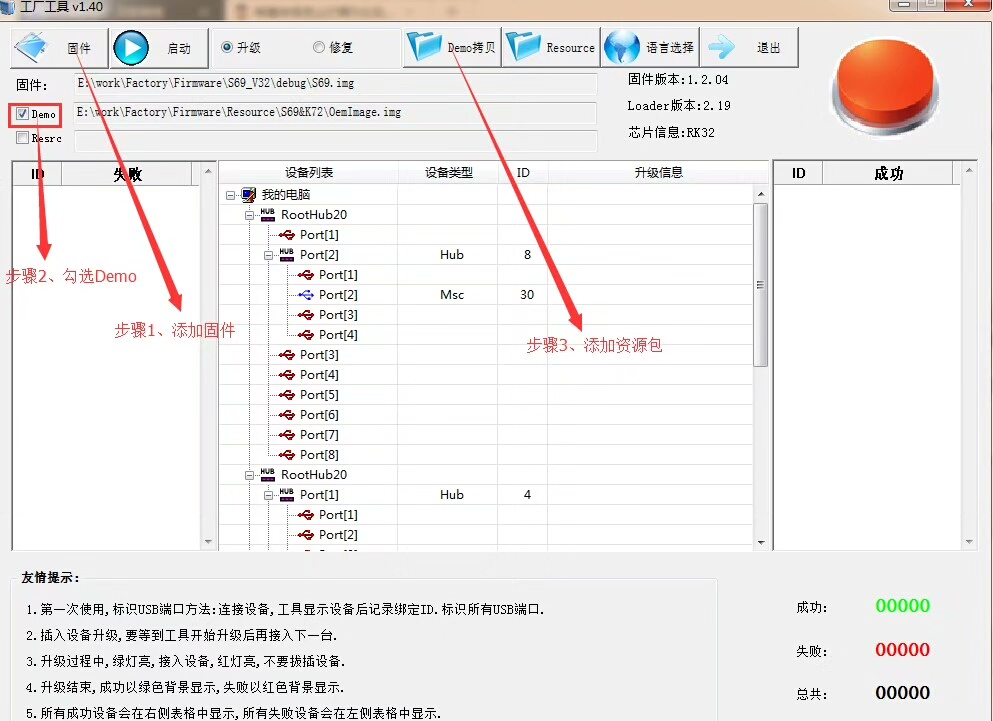Collapse the RootHub20 node containing the ID 4 hub

click(x=250, y=475)
